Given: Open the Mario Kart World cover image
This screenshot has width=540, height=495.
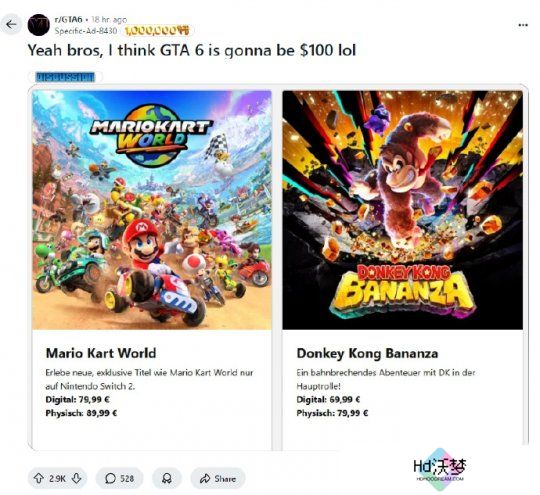Looking at the screenshot, I should point(152,210).
